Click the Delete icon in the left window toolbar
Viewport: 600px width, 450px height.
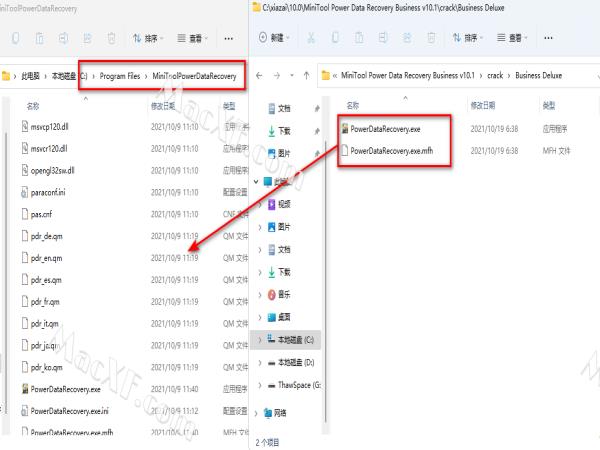click(x=111, y=38)
